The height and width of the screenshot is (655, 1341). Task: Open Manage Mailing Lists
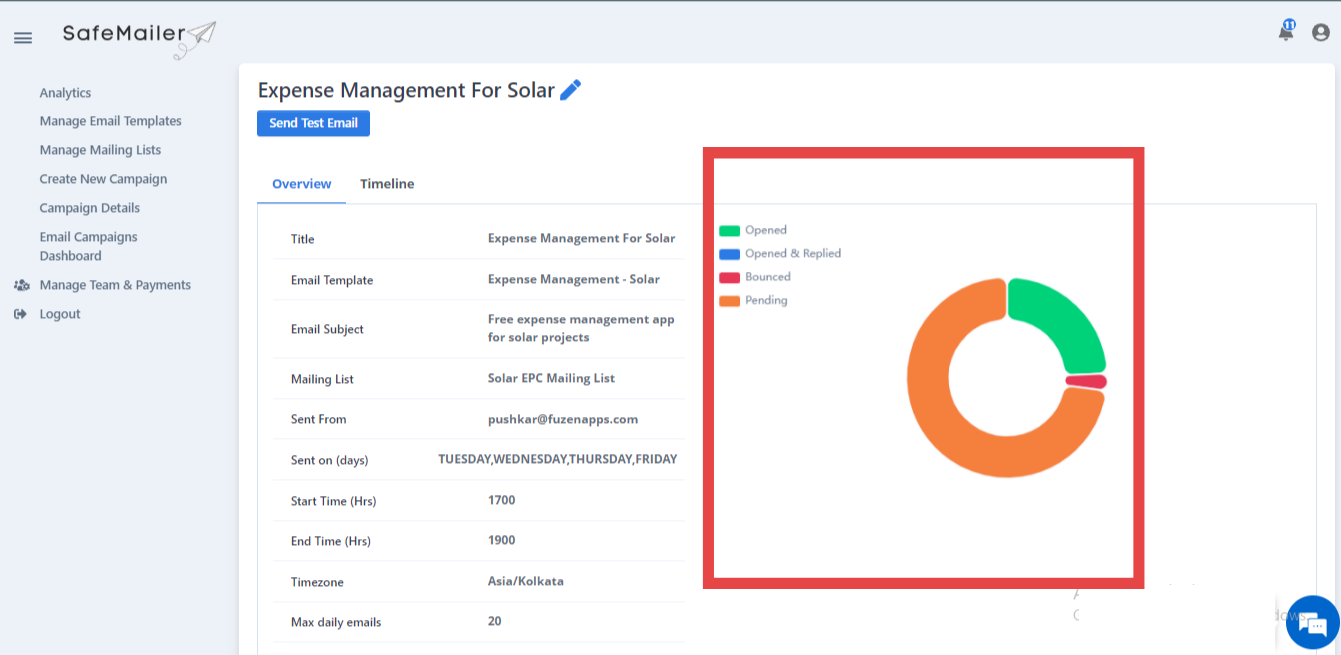[98, 149]
